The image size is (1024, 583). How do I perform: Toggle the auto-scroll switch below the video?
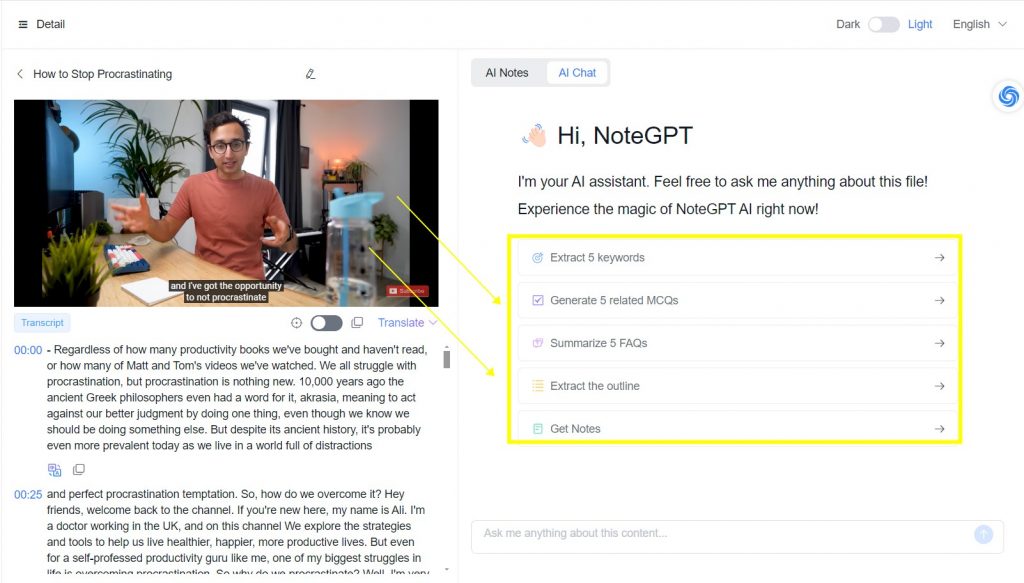pos(325,322)
